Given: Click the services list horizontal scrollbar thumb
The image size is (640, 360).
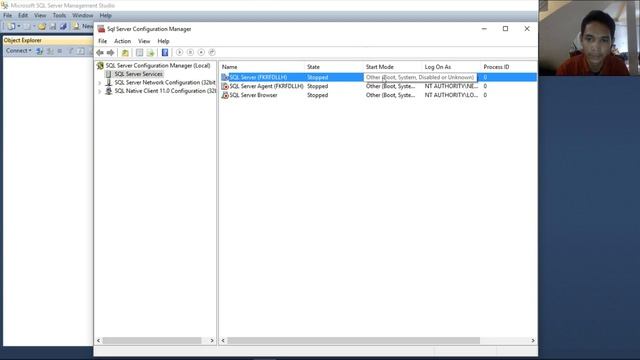Looking at the screenshot, I should [353, 340].
